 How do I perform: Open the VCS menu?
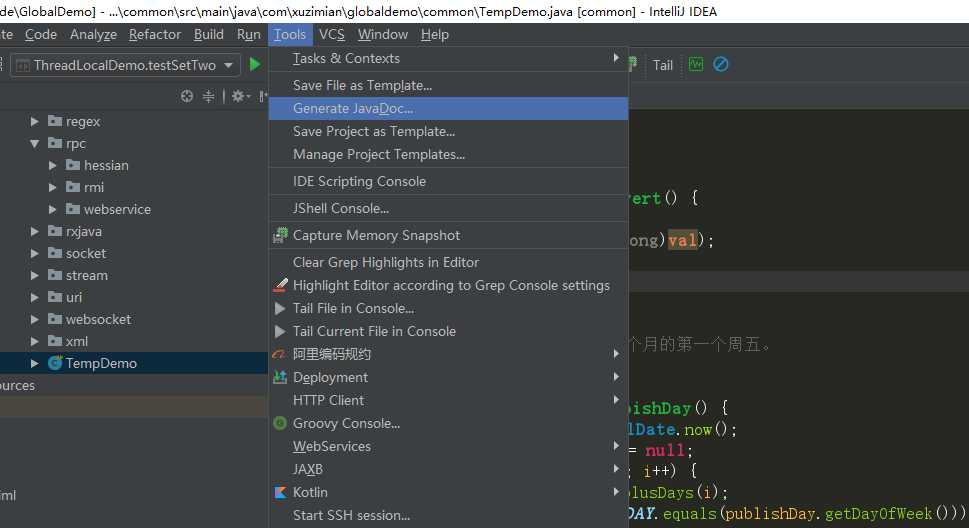coord(332,35)
